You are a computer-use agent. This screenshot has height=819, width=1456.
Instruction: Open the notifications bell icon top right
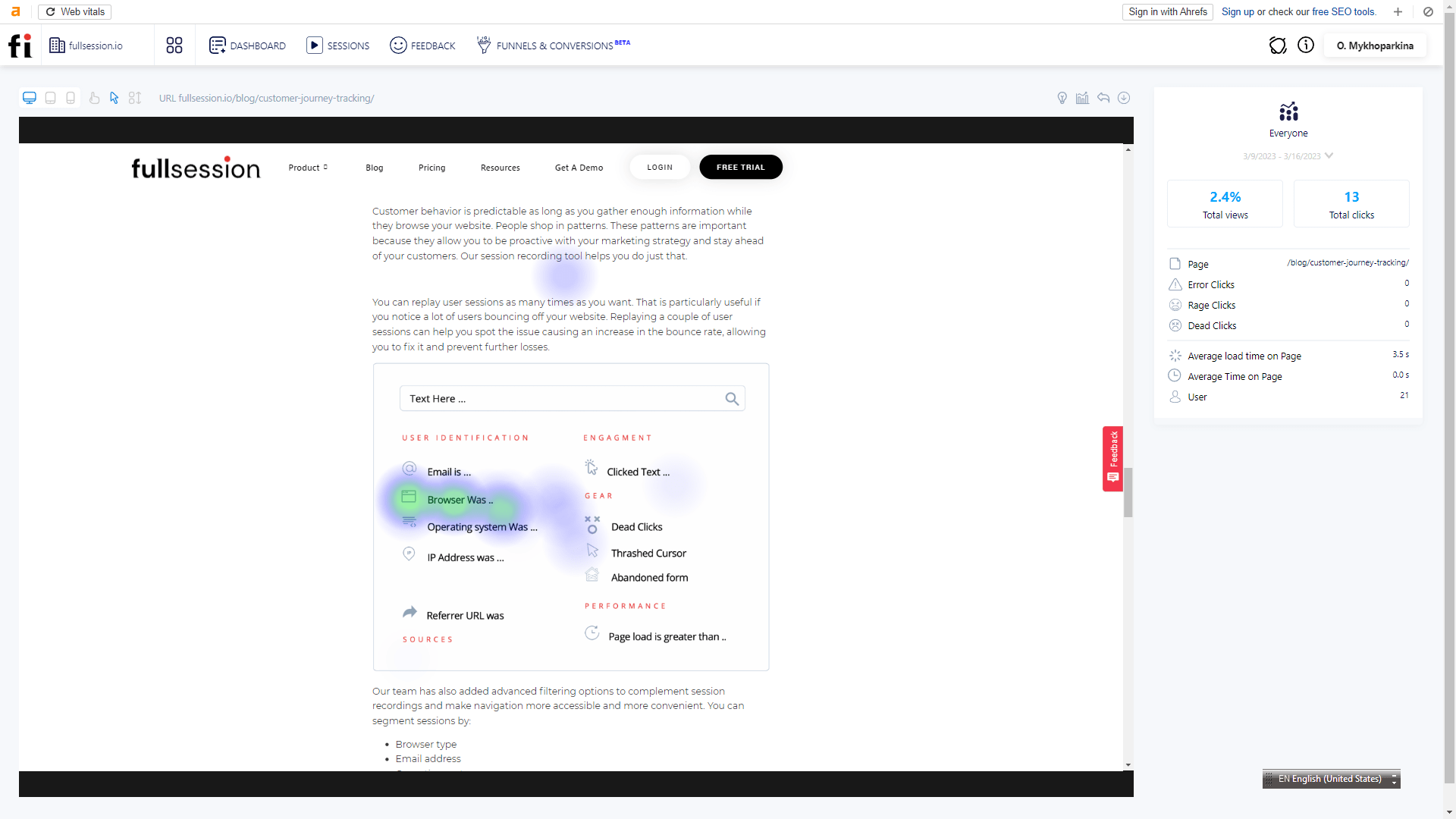(x=1279, y=45)
